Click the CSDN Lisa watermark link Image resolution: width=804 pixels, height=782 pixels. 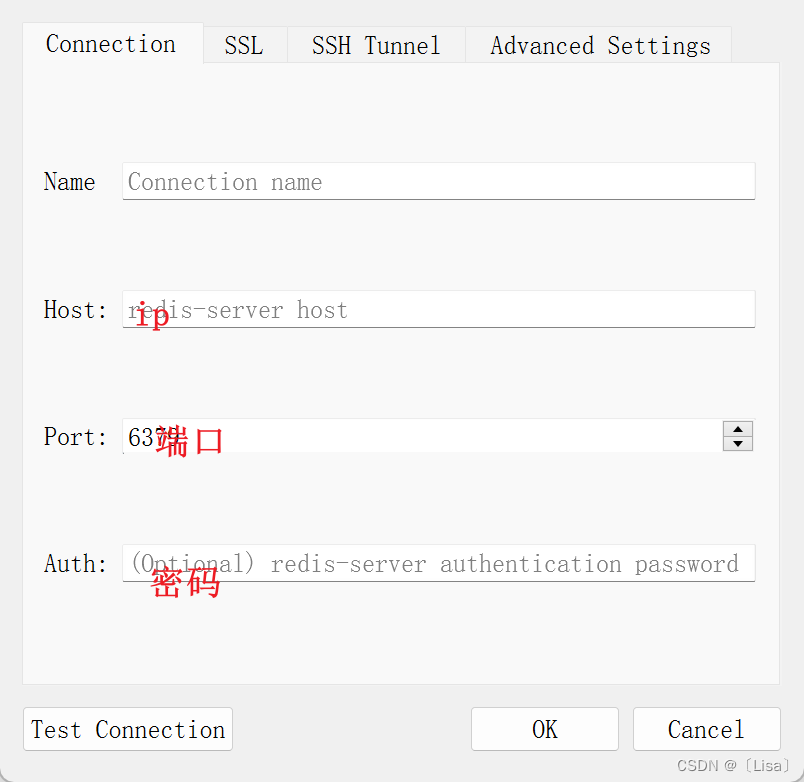tap(731, 765)
